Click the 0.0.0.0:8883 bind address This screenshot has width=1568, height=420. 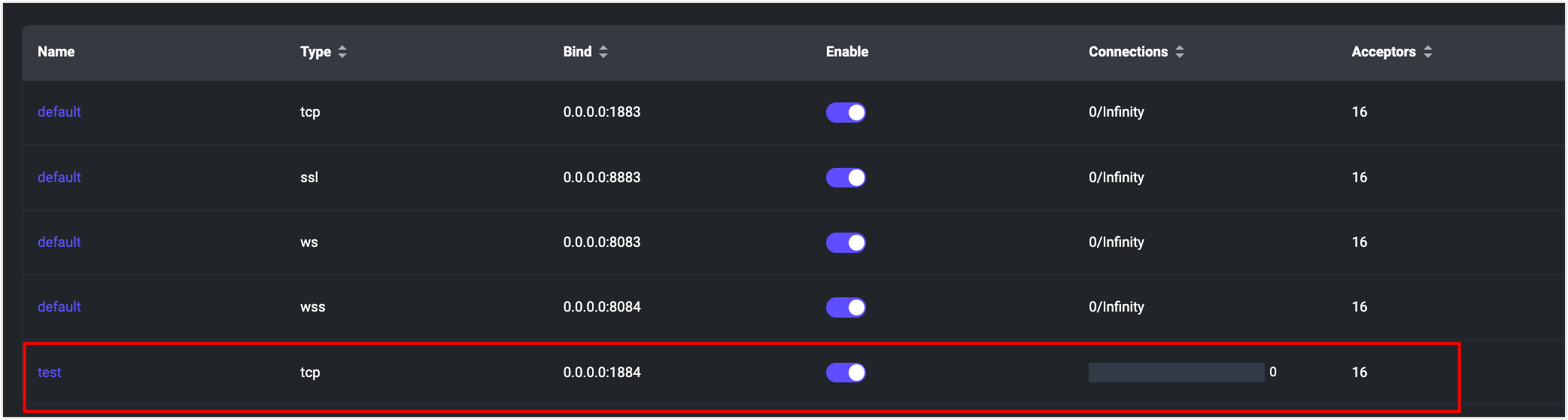[602, 178]
